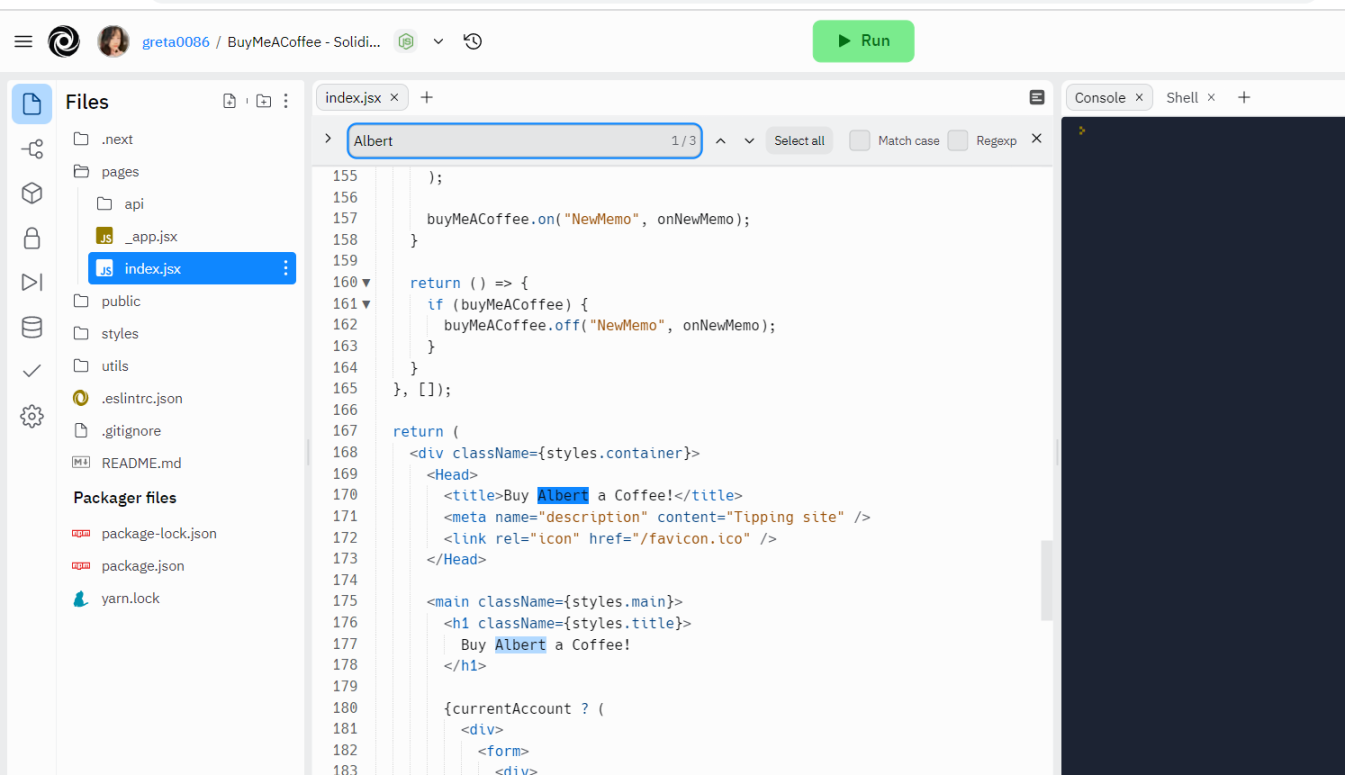Click the new folder icon
Viewport: 1345px width, 775px height.
coord(263,101)
